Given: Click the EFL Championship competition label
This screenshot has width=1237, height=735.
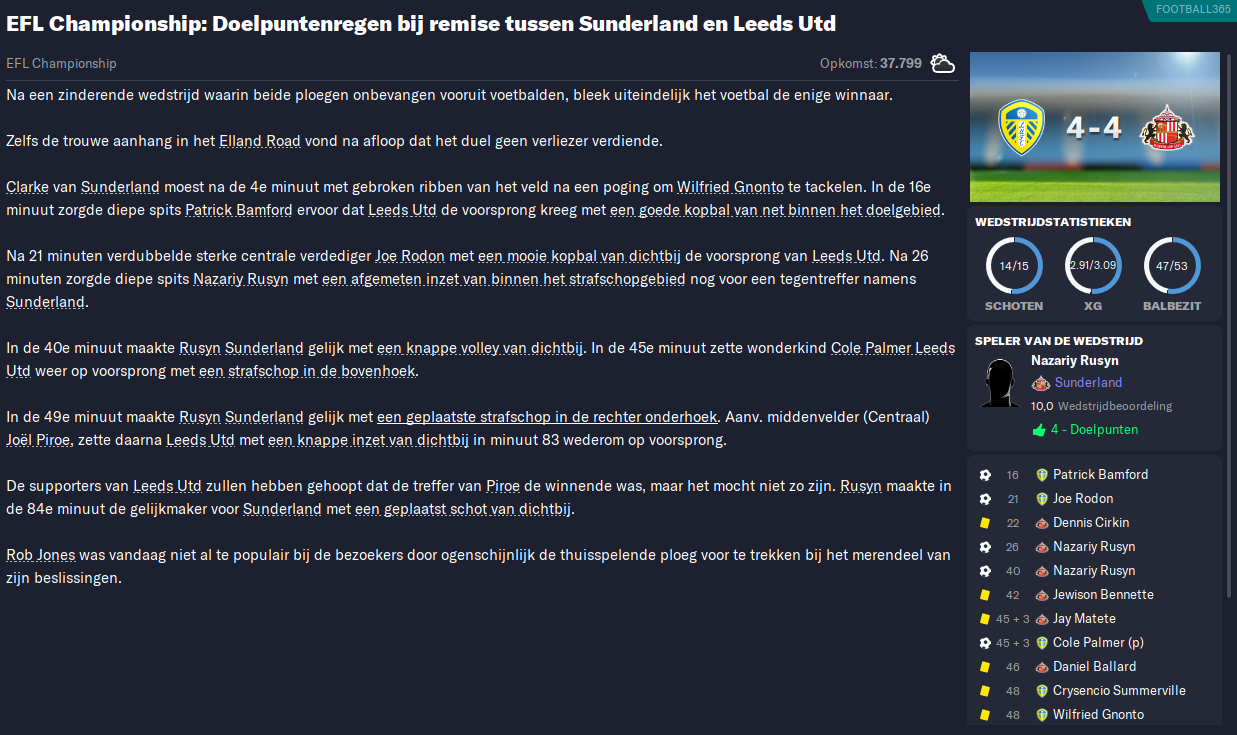Looking at the screenshot, I should (61, 63).
